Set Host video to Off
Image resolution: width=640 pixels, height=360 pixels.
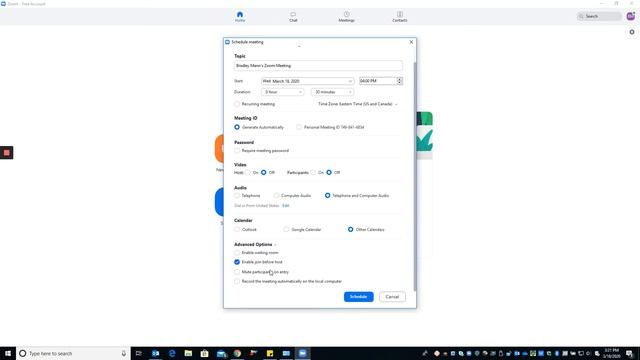264,173
